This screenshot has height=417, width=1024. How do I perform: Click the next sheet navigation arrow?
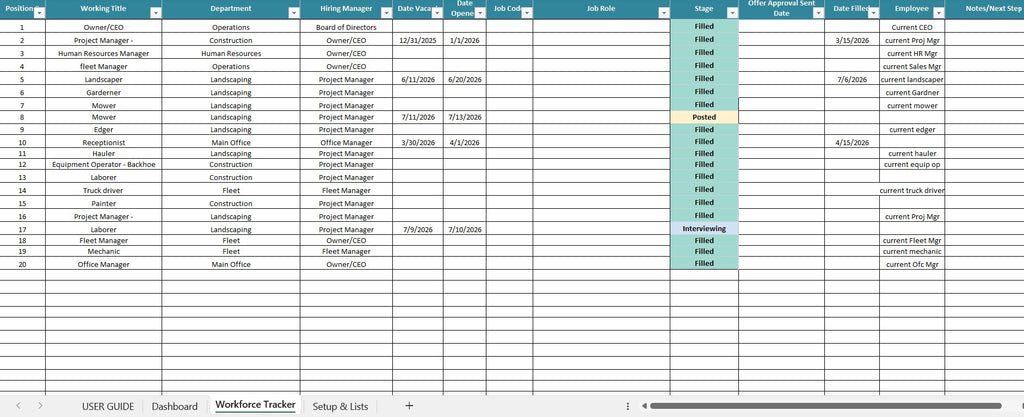point(40,406)
